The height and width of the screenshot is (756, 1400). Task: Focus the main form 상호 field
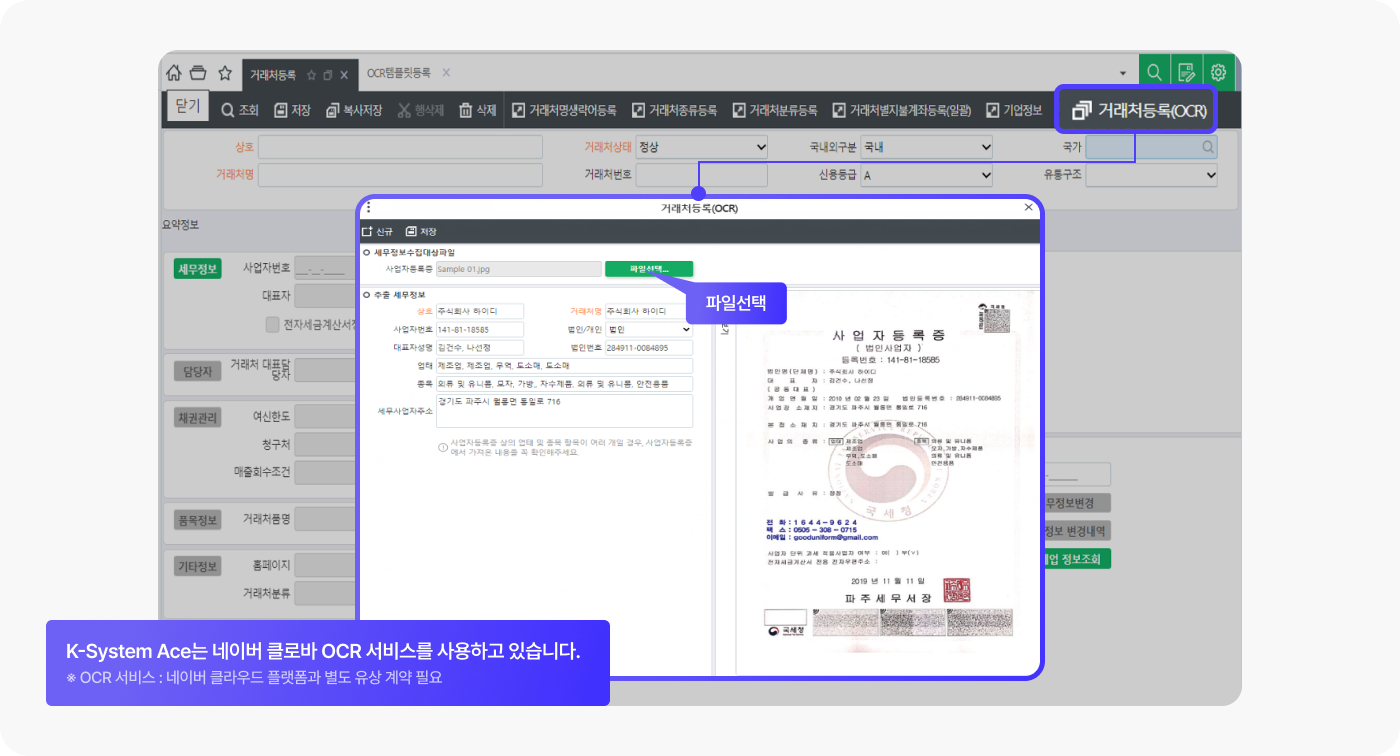(400, 147)
